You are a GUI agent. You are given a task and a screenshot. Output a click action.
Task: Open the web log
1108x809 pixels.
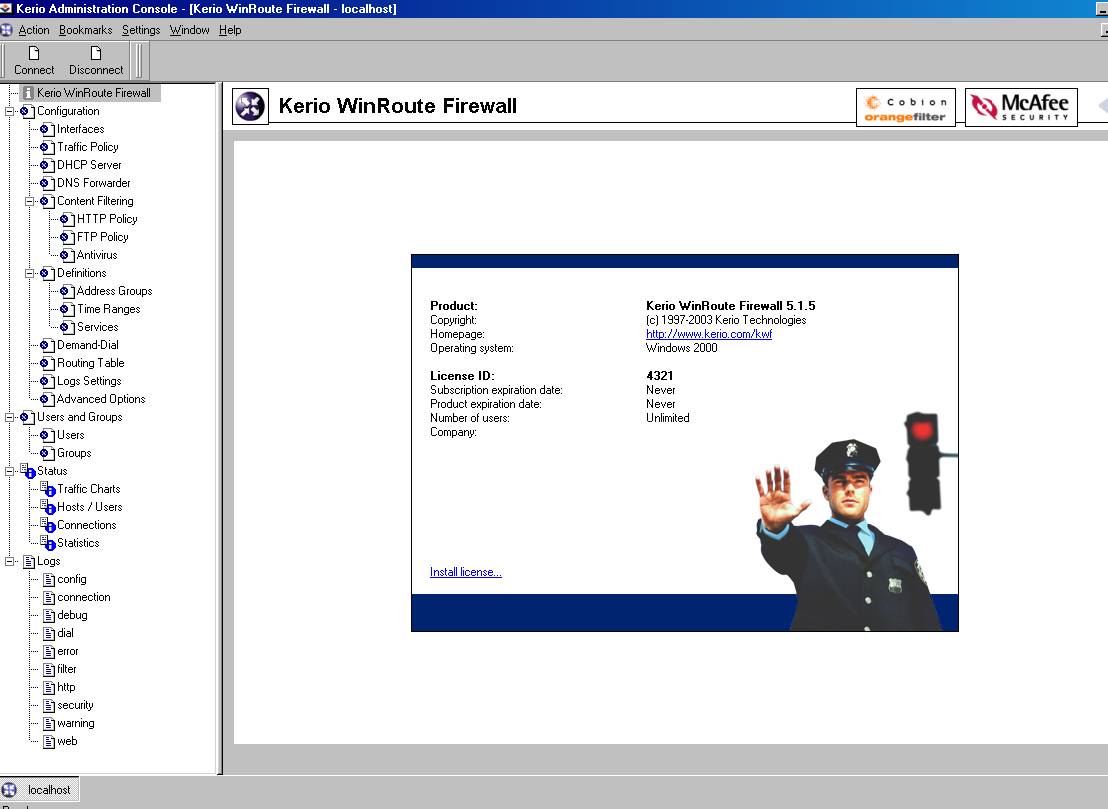[x=67, y=741]
